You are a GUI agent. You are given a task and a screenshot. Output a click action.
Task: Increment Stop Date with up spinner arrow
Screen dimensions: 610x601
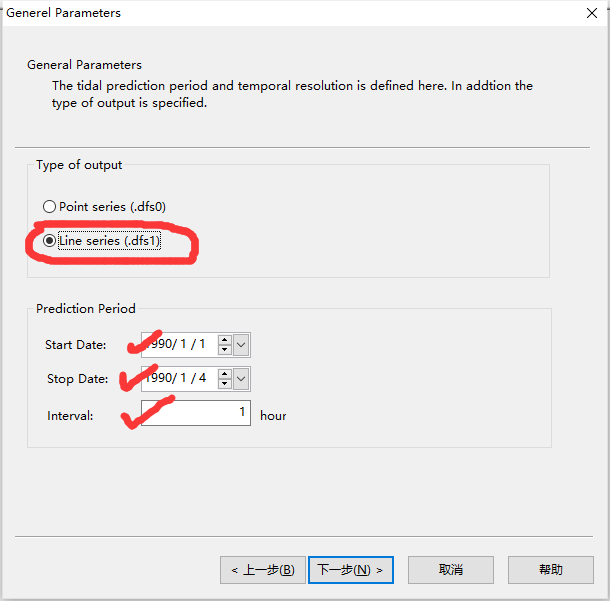coord(225,374)
